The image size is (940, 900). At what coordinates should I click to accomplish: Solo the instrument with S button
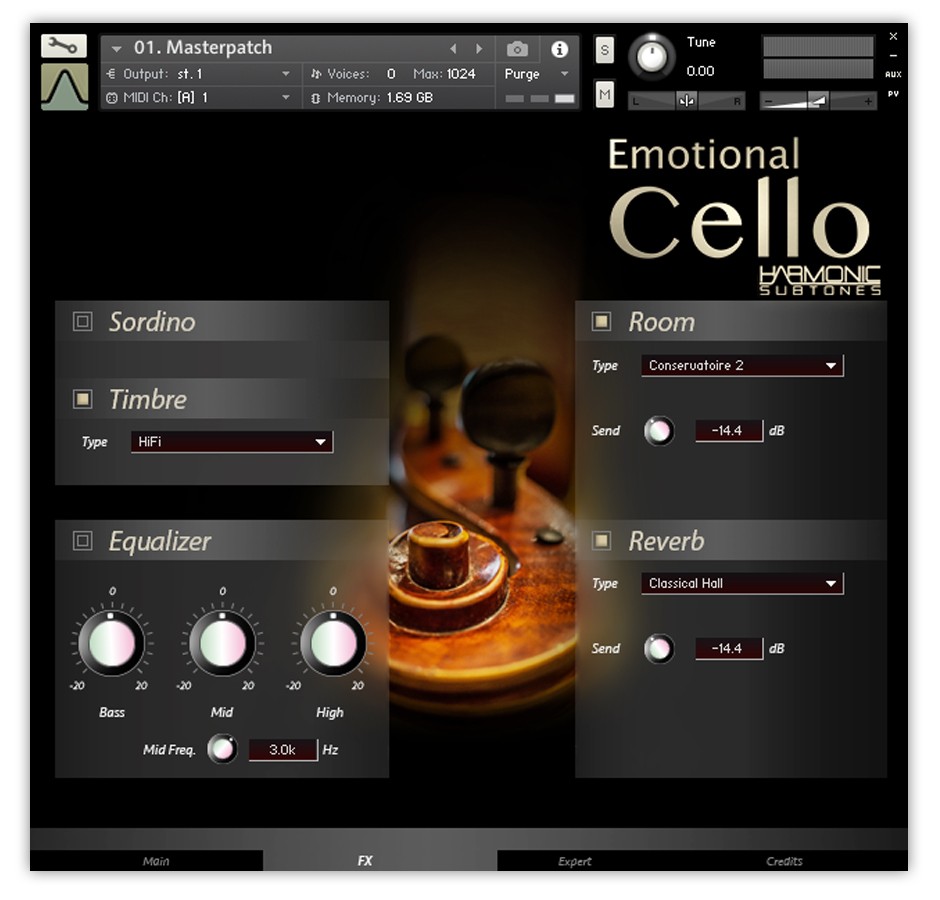(x=604, y=50)
